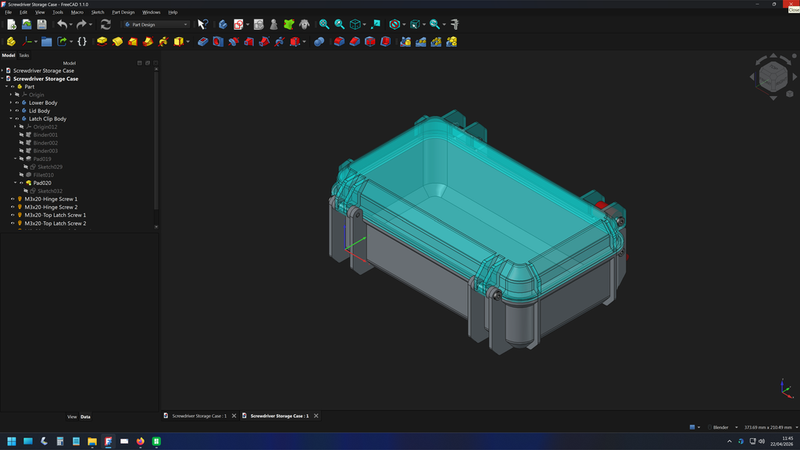Toggle visibility of M3x20-Hinge Screw 1
The image size is (800, 450).
click(12, 199)
